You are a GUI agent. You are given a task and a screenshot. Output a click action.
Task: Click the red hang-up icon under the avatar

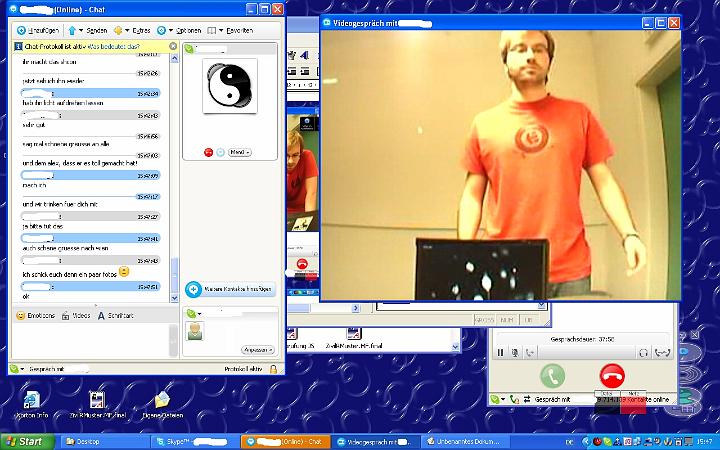tap(208, 152)
